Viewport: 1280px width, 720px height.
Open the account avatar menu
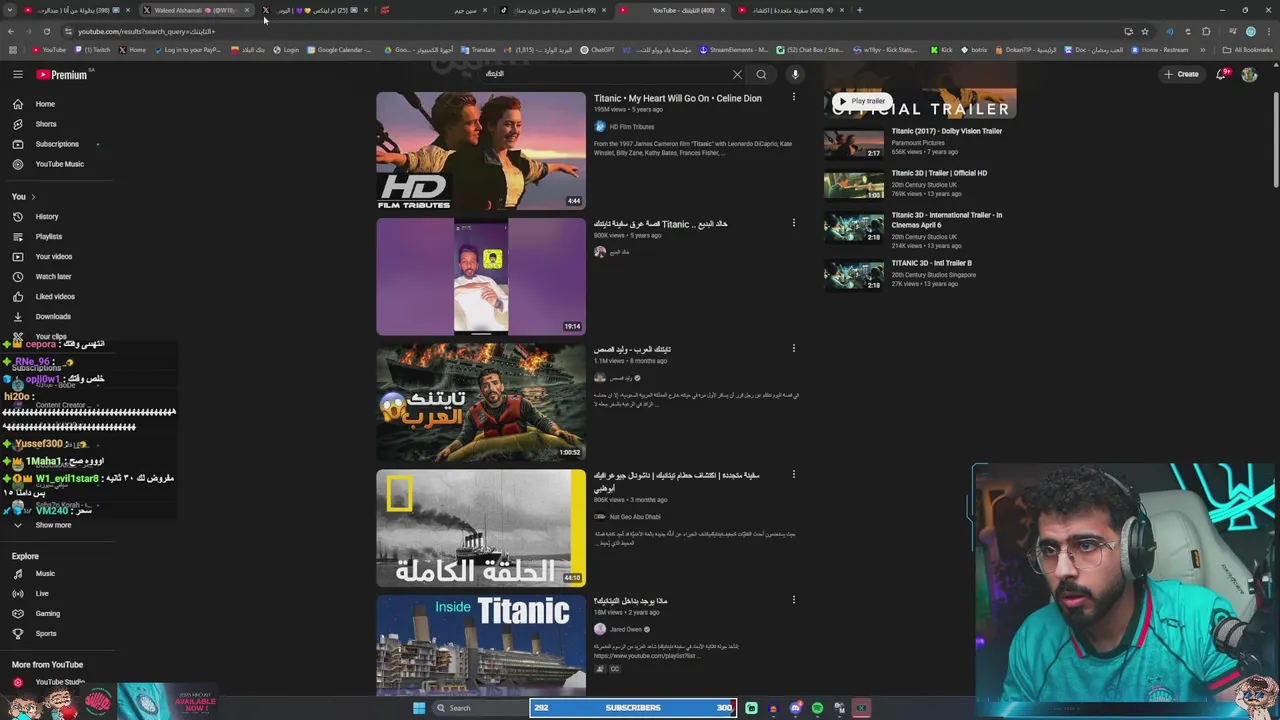pos(1249,74)
